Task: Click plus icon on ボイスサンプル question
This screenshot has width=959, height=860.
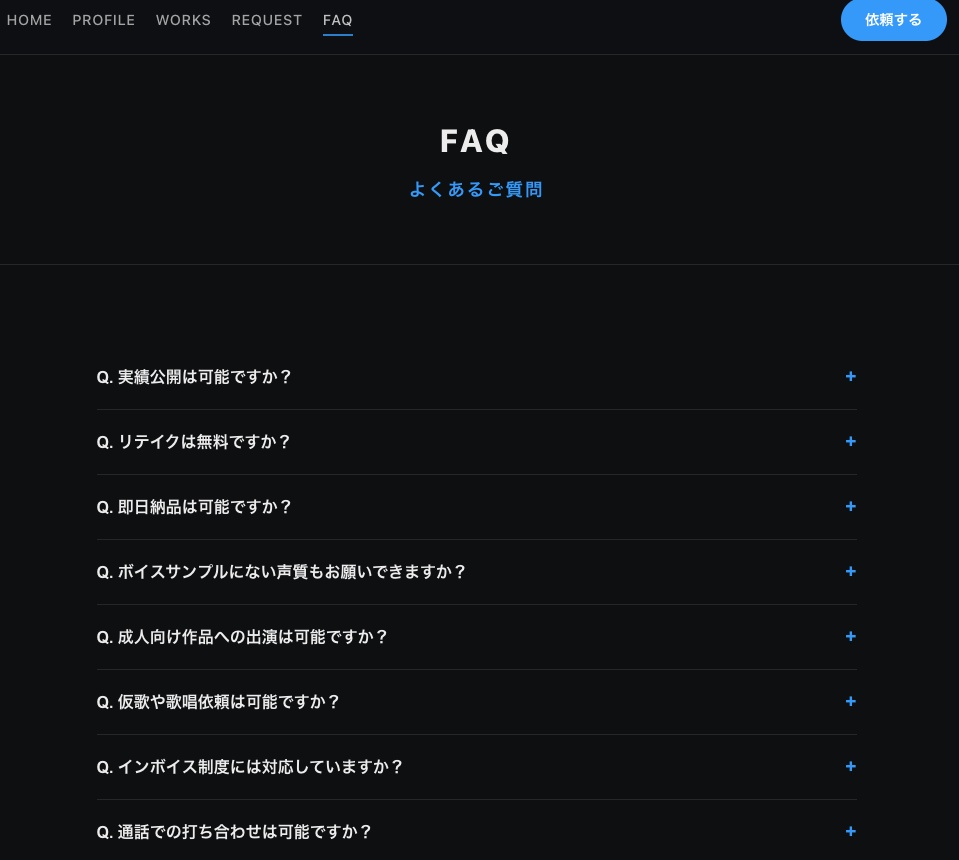Action: click(851, 571)
